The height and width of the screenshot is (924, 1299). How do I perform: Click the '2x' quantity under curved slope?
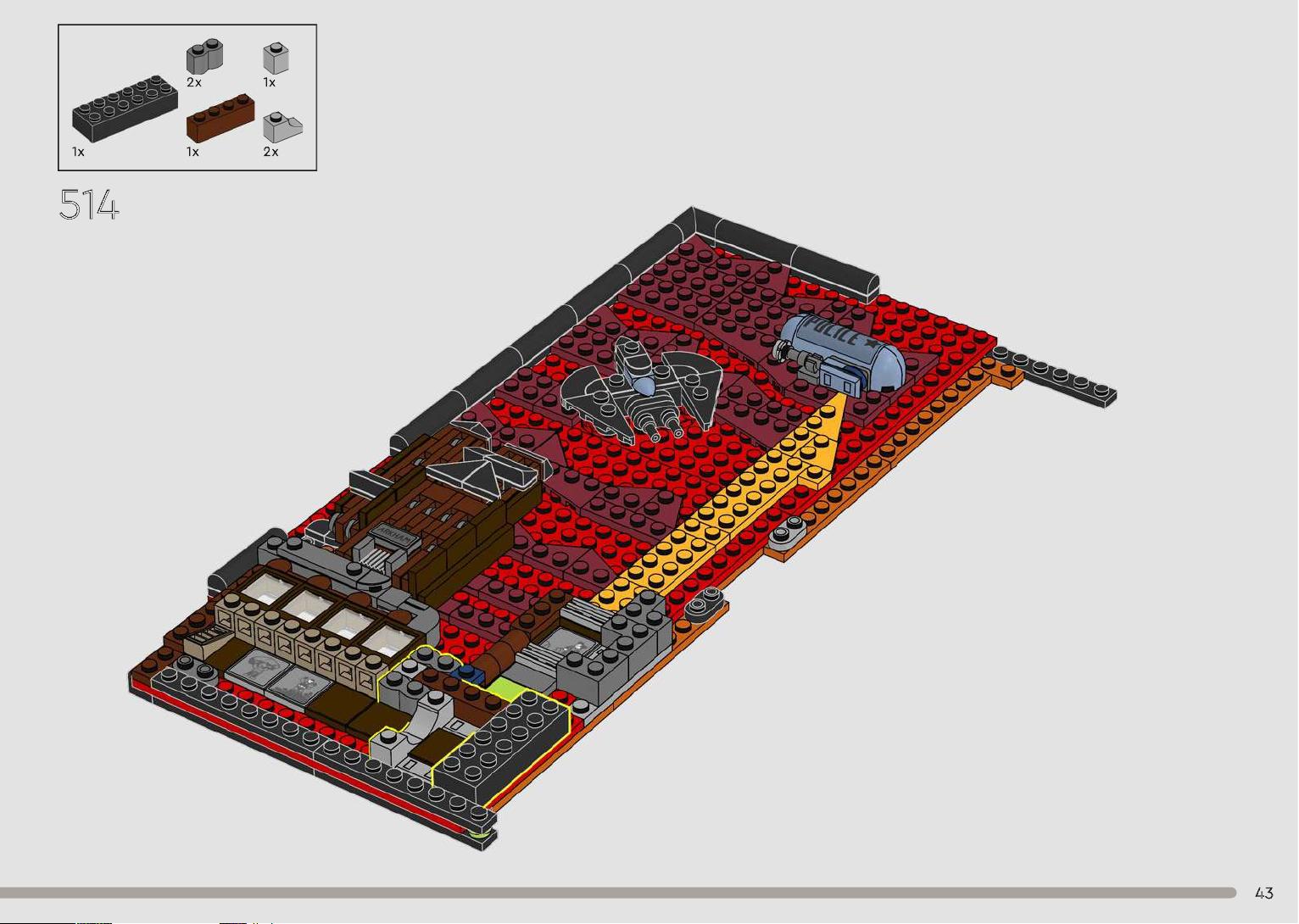pyautogui.click(x=270, y=152)
